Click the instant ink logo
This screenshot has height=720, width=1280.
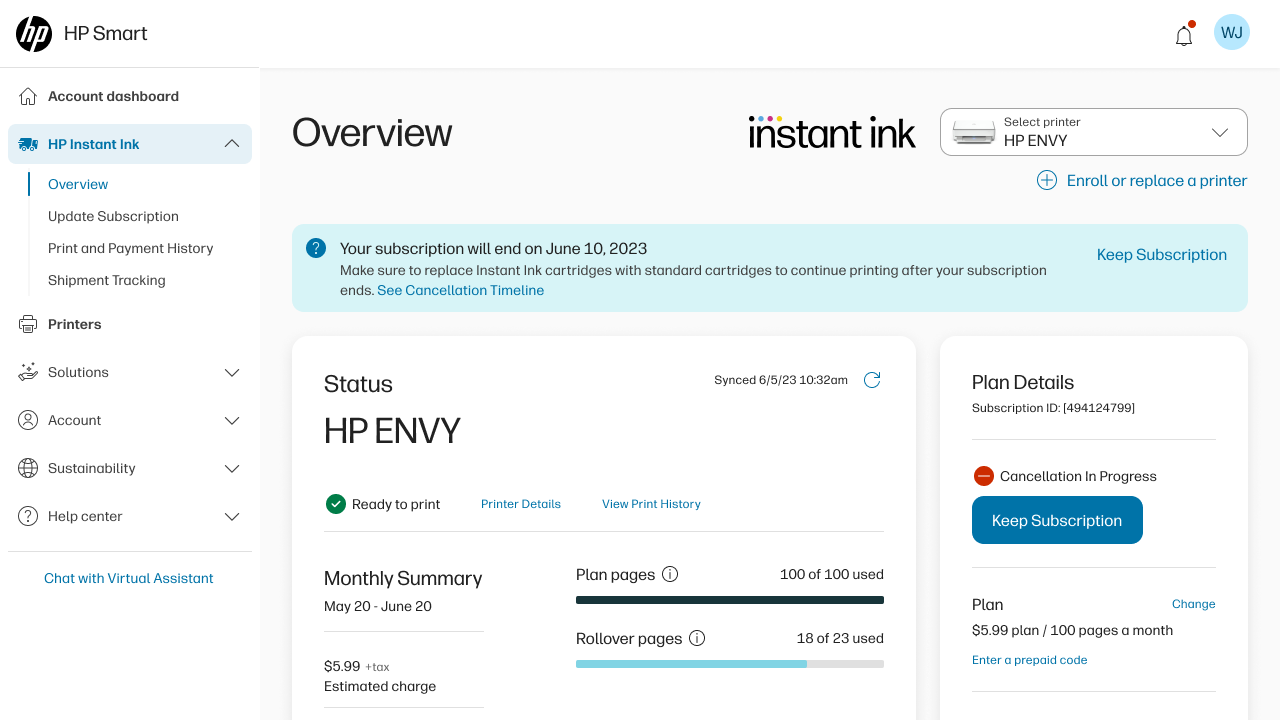832,132
